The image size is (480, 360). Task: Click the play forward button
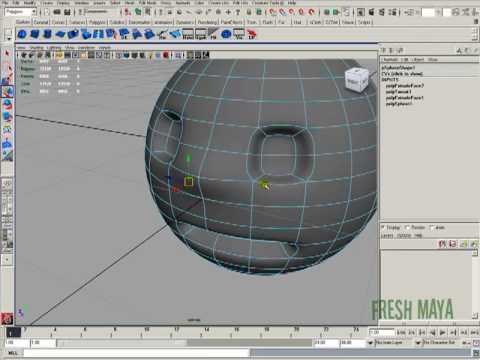pos(443,332)
